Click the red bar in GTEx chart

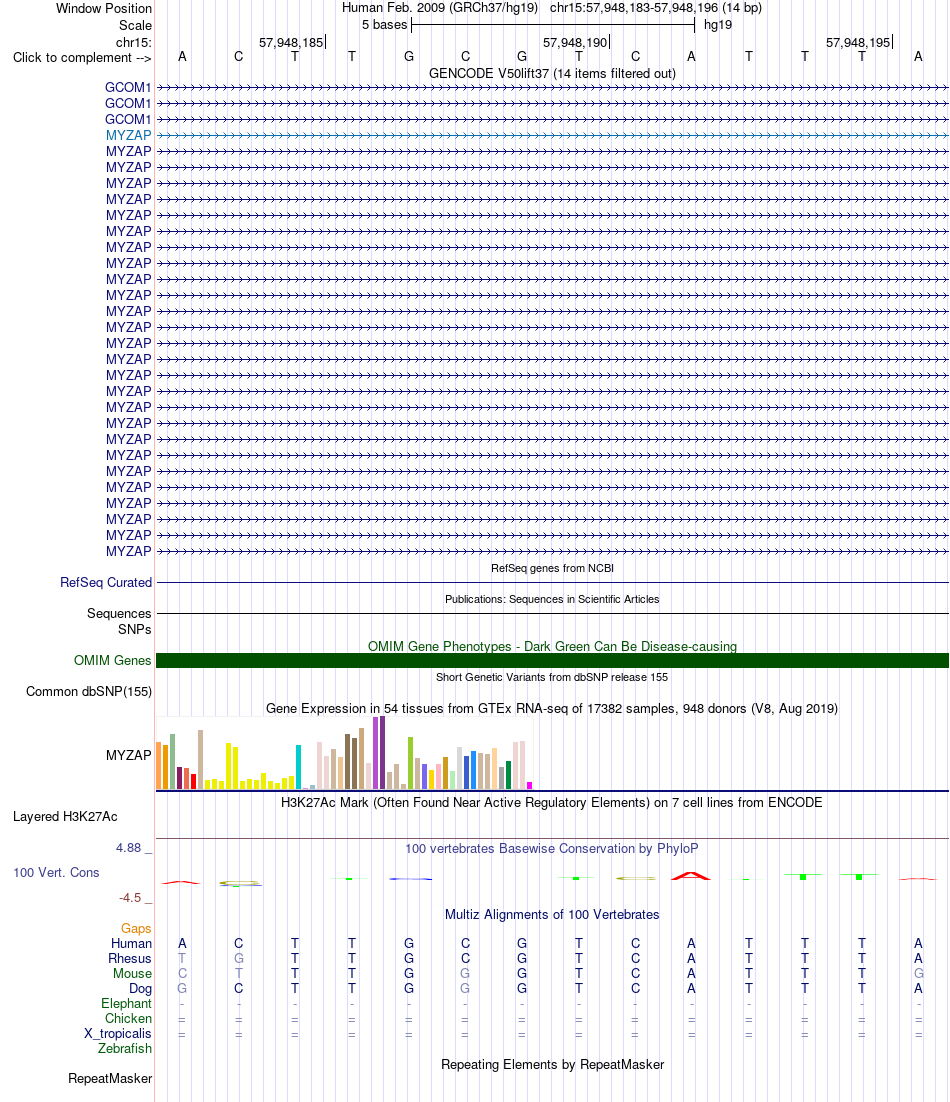193,781
